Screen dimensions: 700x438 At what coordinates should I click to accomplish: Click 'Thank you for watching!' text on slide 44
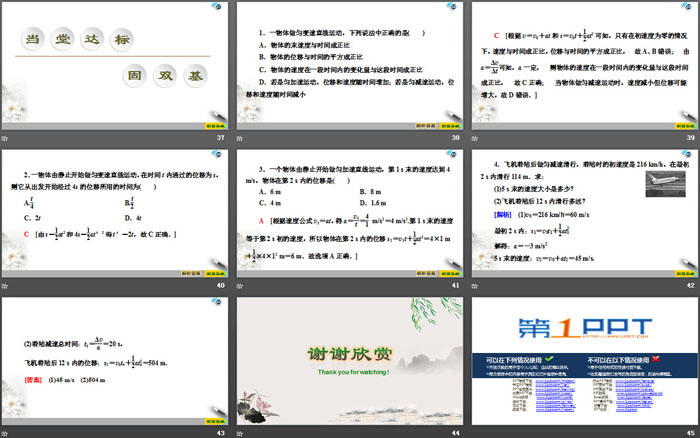pyautogui.click(x=353, y=372)
